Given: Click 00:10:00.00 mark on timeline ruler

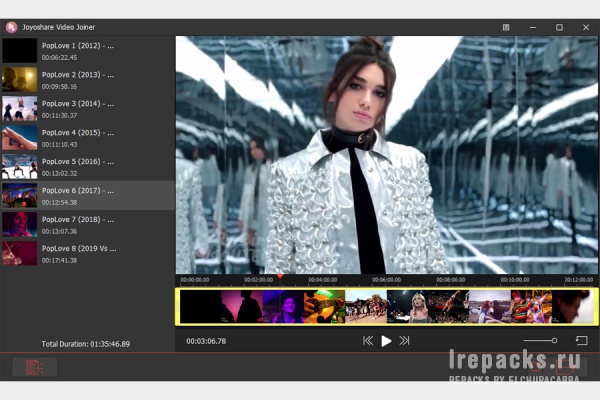Looking at the screenshot, I should tap(515, 280).
